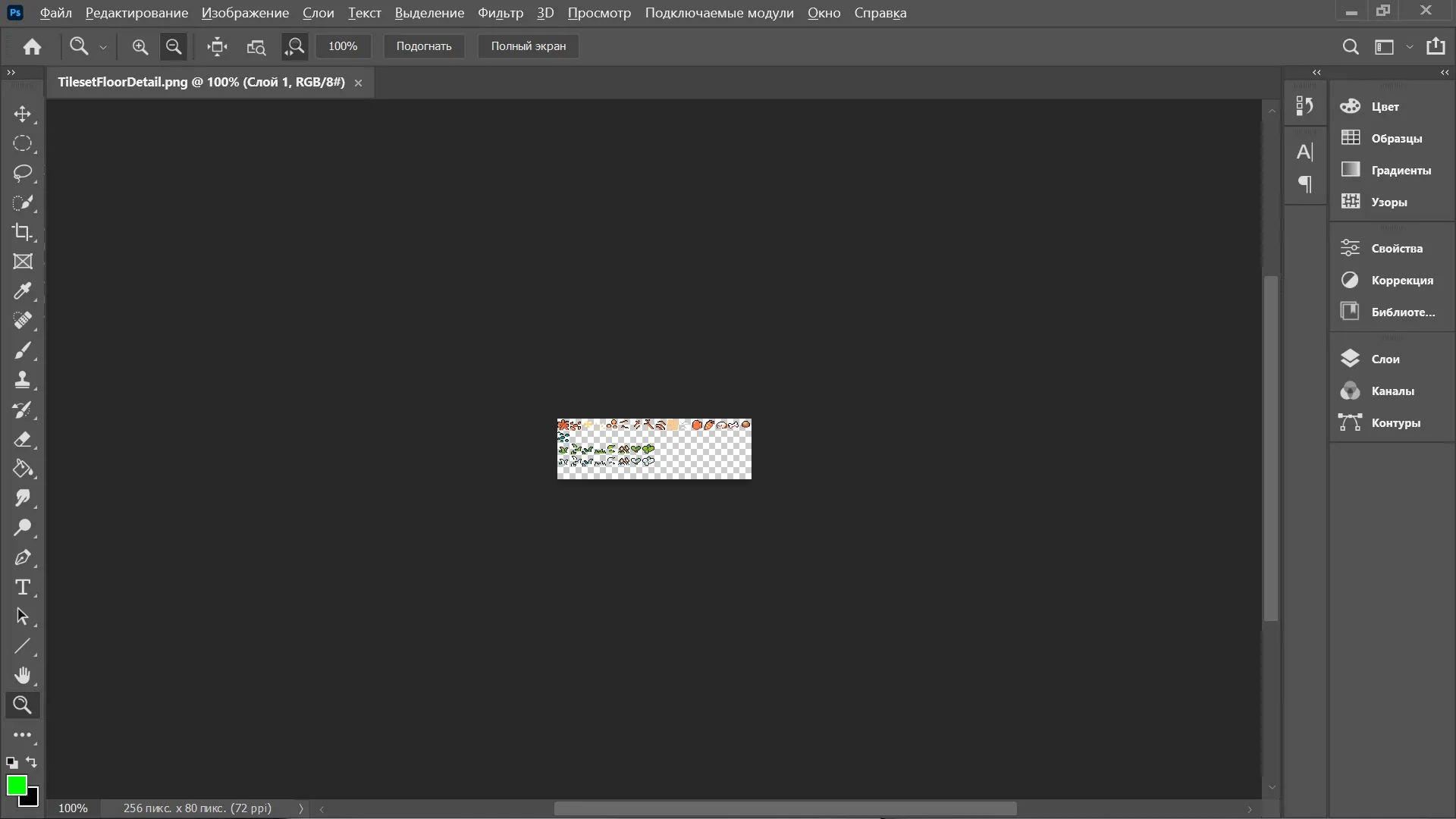Select the Eraser tool
The height and width of the screenshot is (819, 1456).
23,439
